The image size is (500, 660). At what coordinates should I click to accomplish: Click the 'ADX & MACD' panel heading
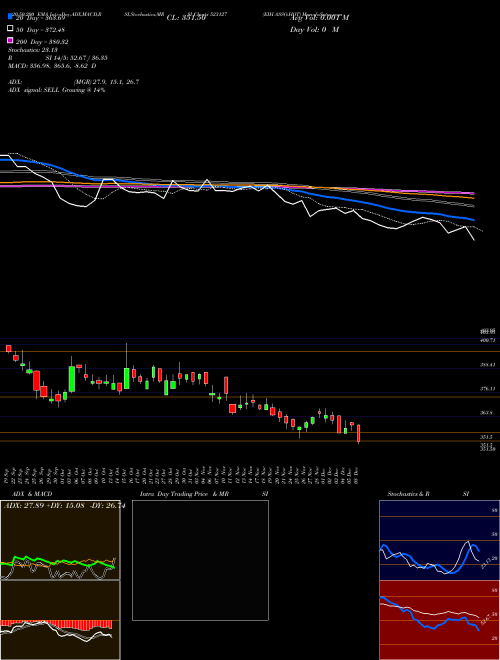coord(32,494)
